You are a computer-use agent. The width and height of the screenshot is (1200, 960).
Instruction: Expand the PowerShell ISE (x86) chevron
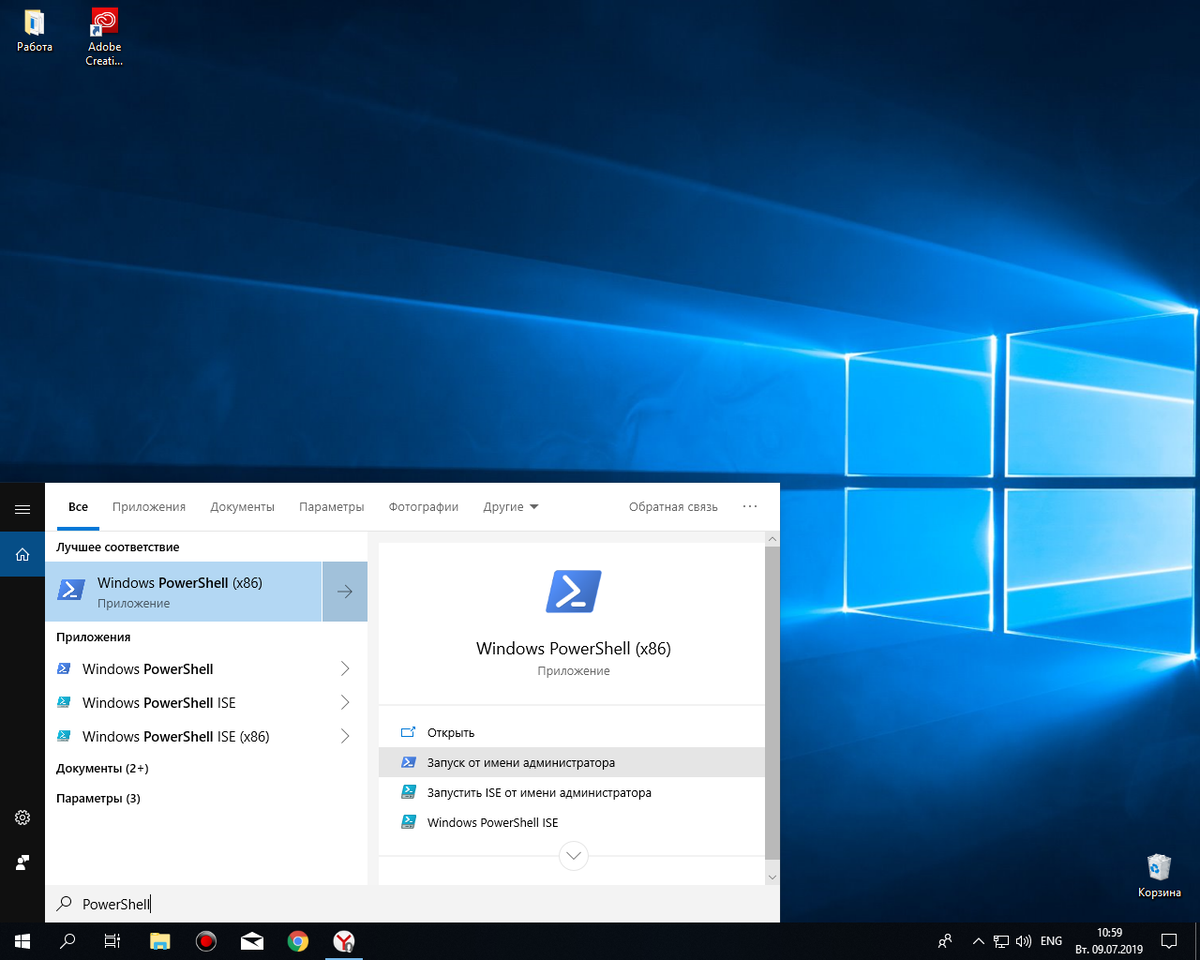pyautogui.click(x=345, y=737)
